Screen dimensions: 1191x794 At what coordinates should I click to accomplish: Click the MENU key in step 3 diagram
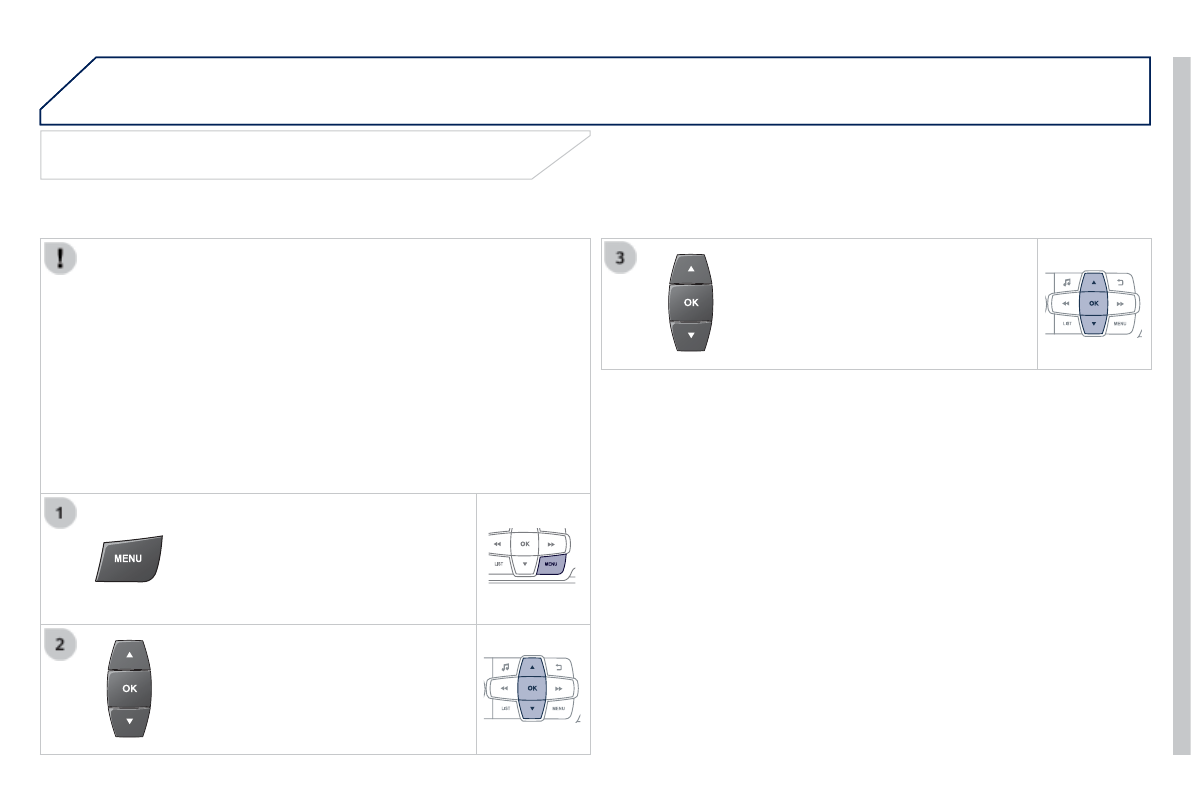coord(1119,324)
